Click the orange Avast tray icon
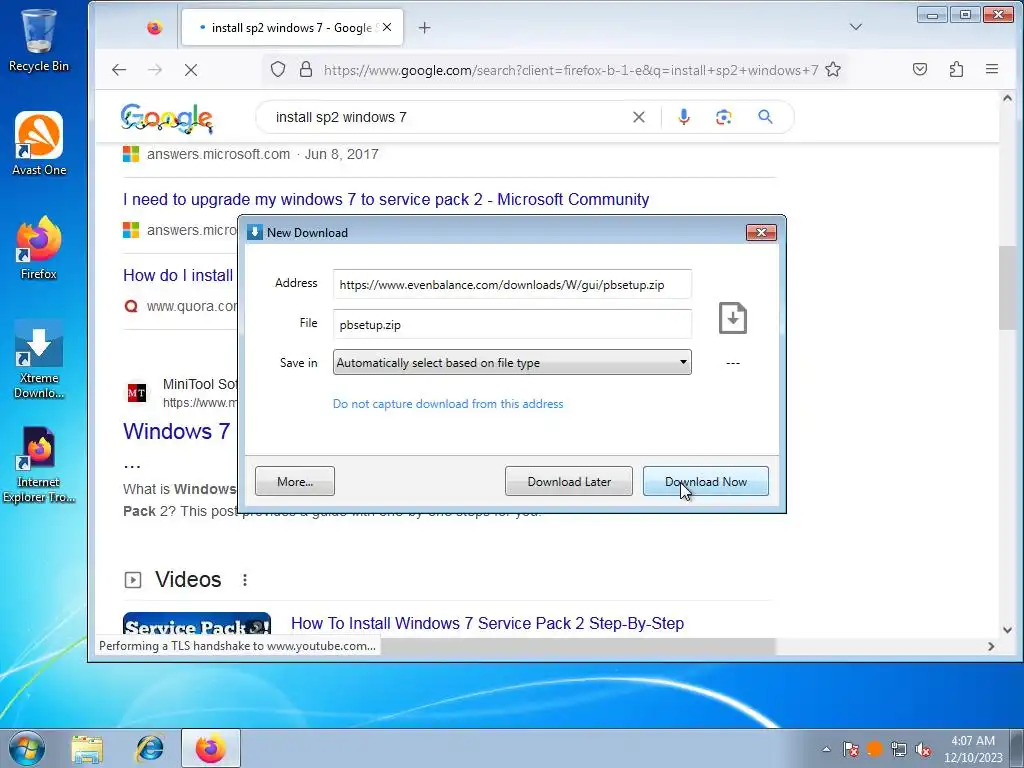Screen dimensions: 1024x768 [x=875, y=749]
